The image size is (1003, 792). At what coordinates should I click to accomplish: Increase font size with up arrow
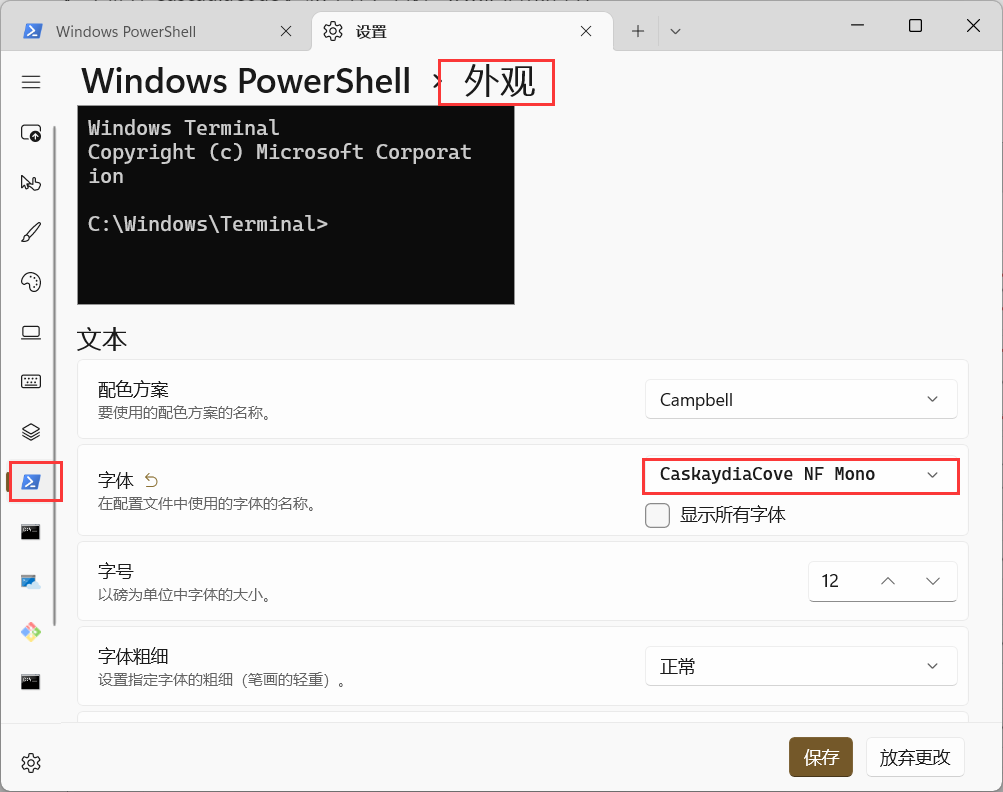click(x=887, y=581)
